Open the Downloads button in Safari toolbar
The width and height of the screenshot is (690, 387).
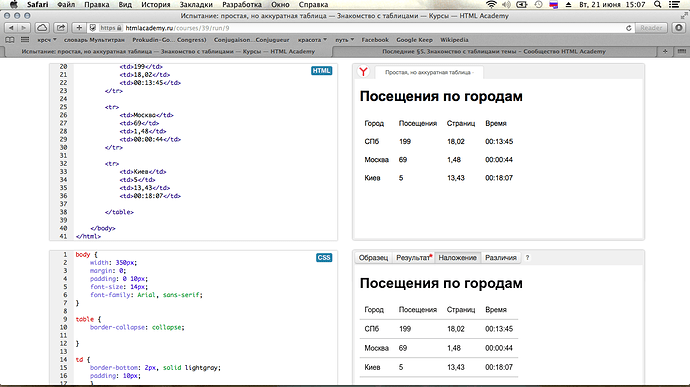[679, 28]
